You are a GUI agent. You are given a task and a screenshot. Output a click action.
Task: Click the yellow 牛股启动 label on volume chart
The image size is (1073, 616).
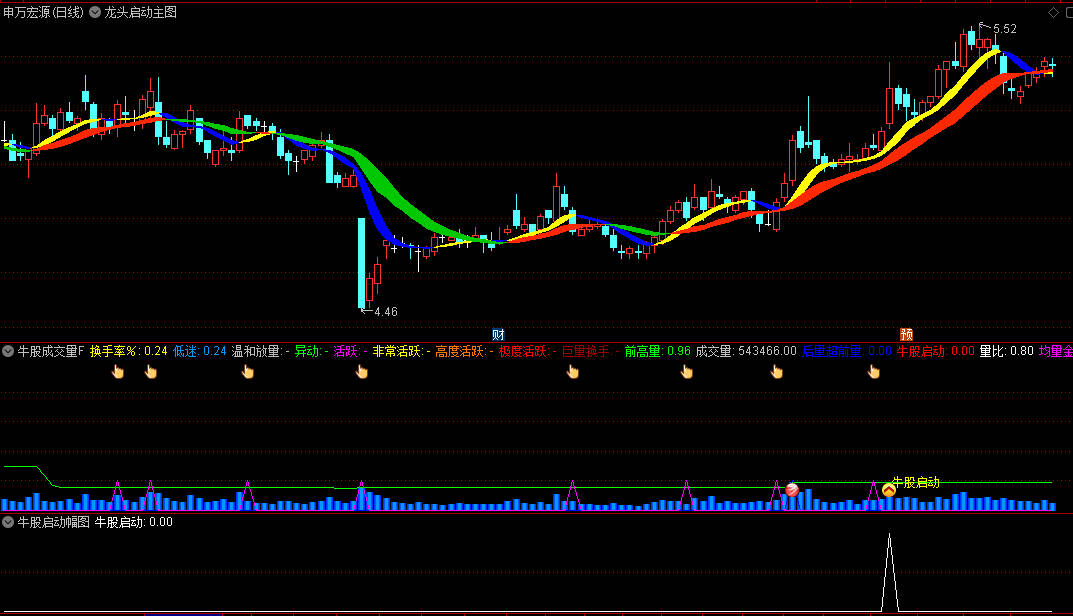click(x=916, y=483)
